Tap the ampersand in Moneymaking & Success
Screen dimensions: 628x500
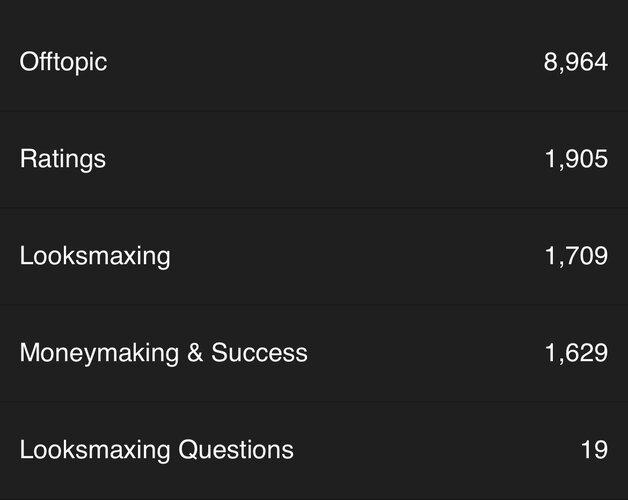click(195, 353)
